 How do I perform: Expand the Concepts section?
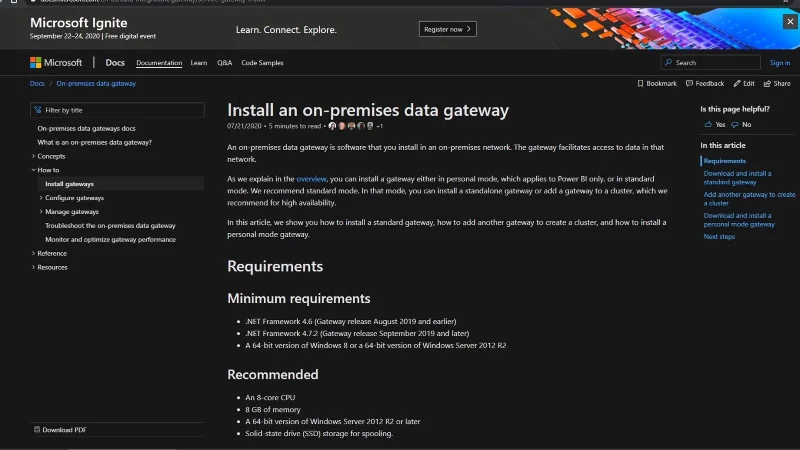click(x=34, y=156)
